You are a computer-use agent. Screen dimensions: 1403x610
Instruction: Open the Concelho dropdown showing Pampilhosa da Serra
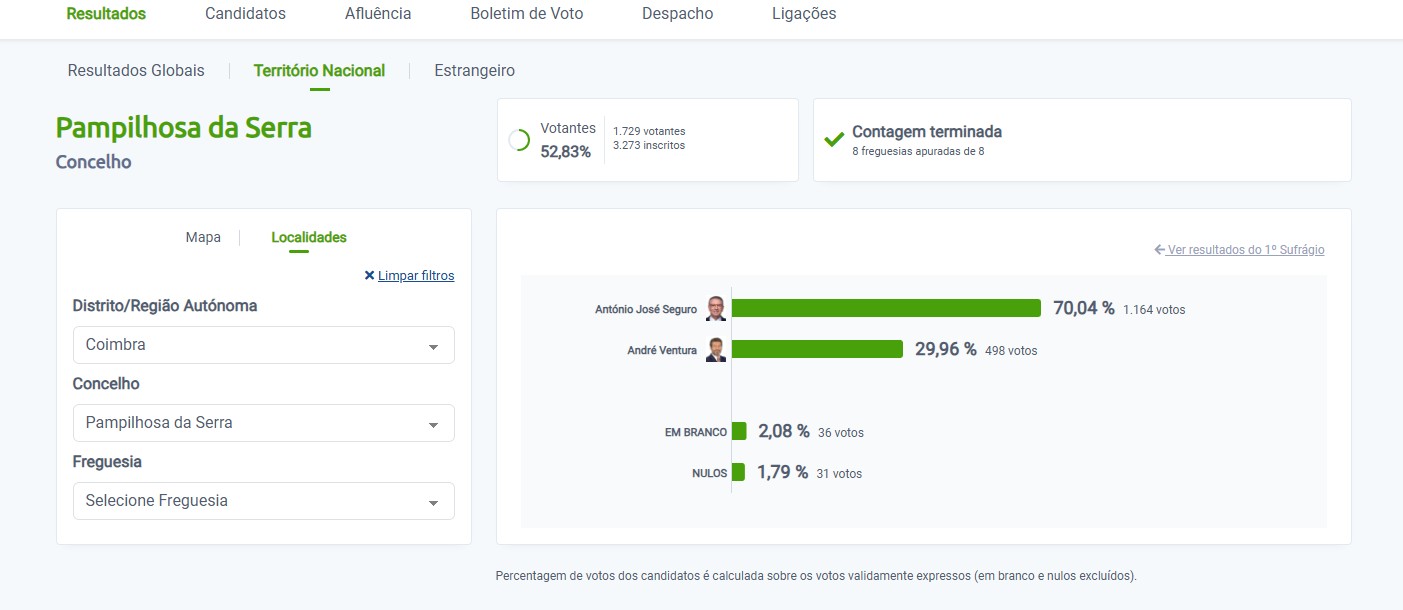pos(263,423)
